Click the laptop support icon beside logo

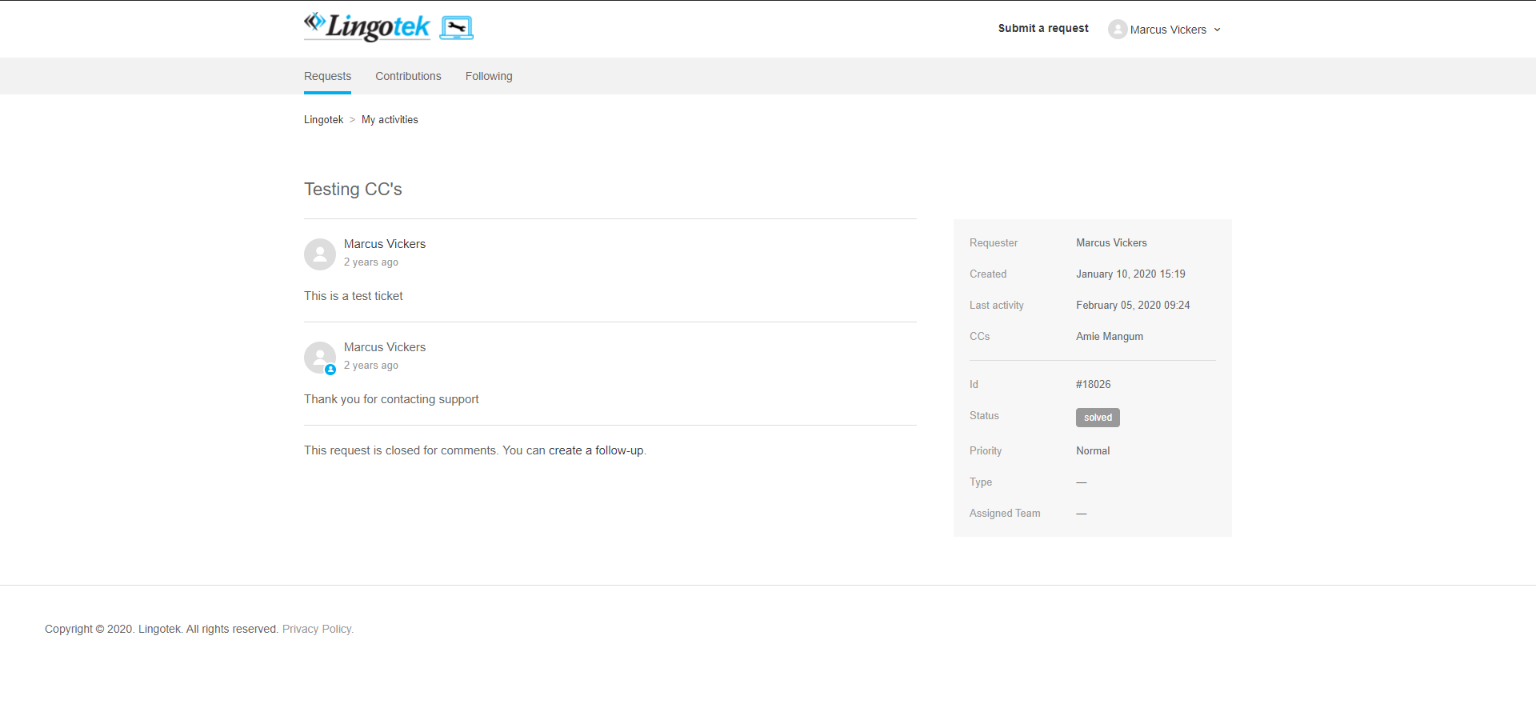pyautogui.click(x=457, y=28)
